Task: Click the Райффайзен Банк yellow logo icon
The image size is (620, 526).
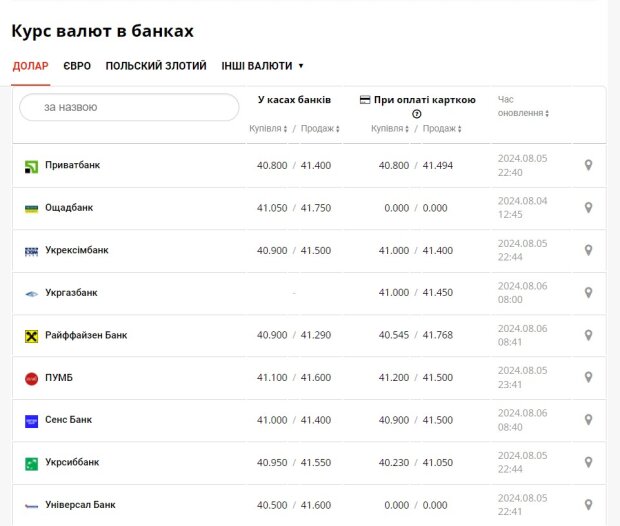Action: 32,336
